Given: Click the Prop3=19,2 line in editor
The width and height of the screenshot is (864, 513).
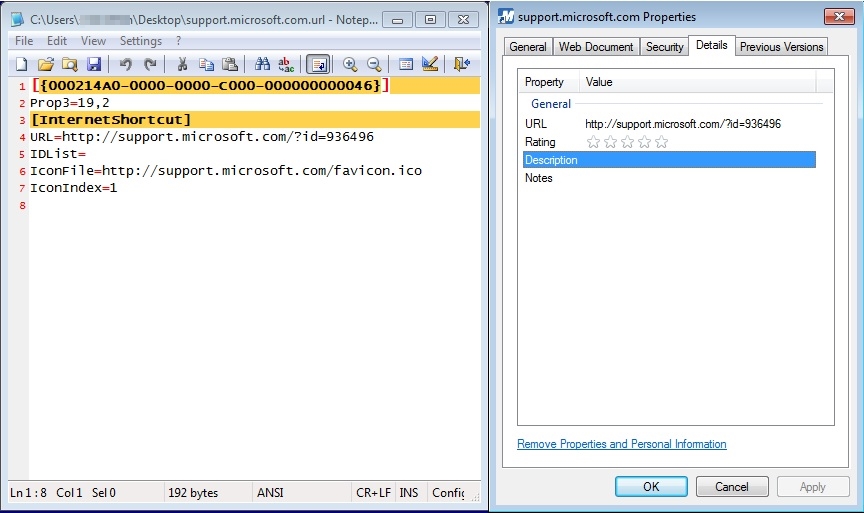Looking at the screenshot, I should tap(69, 102).
